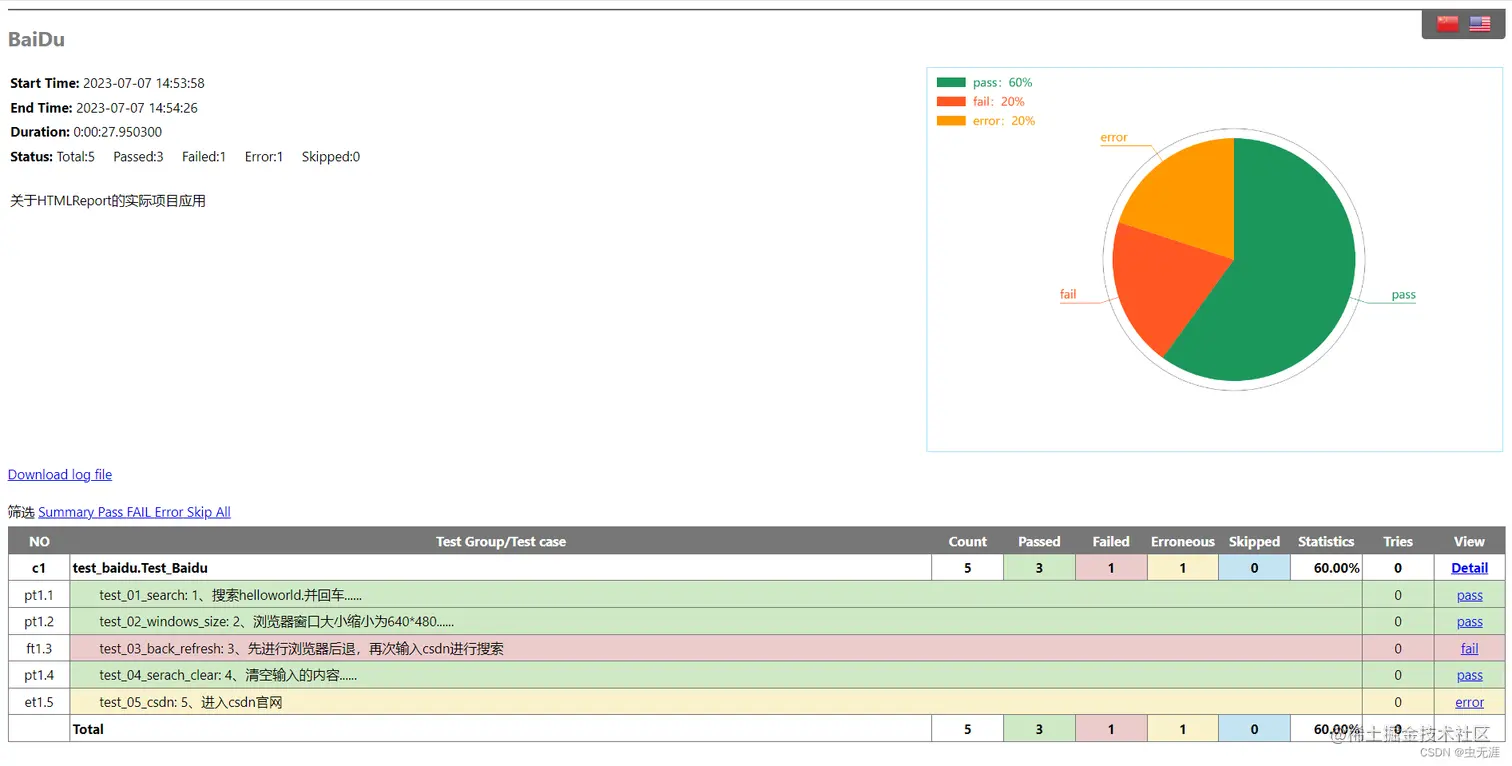Click the pt1.1 row number cell
This screenshot has width=1512, height=766.
pyautogui.click(x=39, y=595)
